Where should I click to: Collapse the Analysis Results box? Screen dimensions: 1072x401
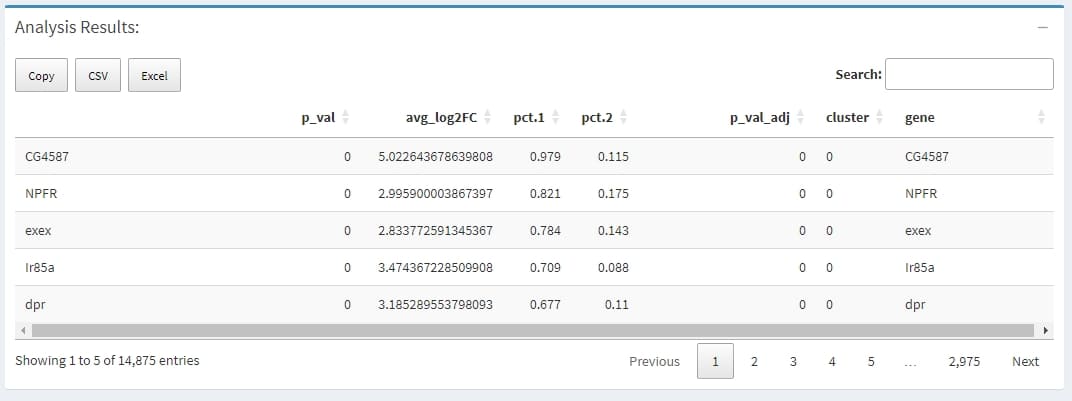1043,28
